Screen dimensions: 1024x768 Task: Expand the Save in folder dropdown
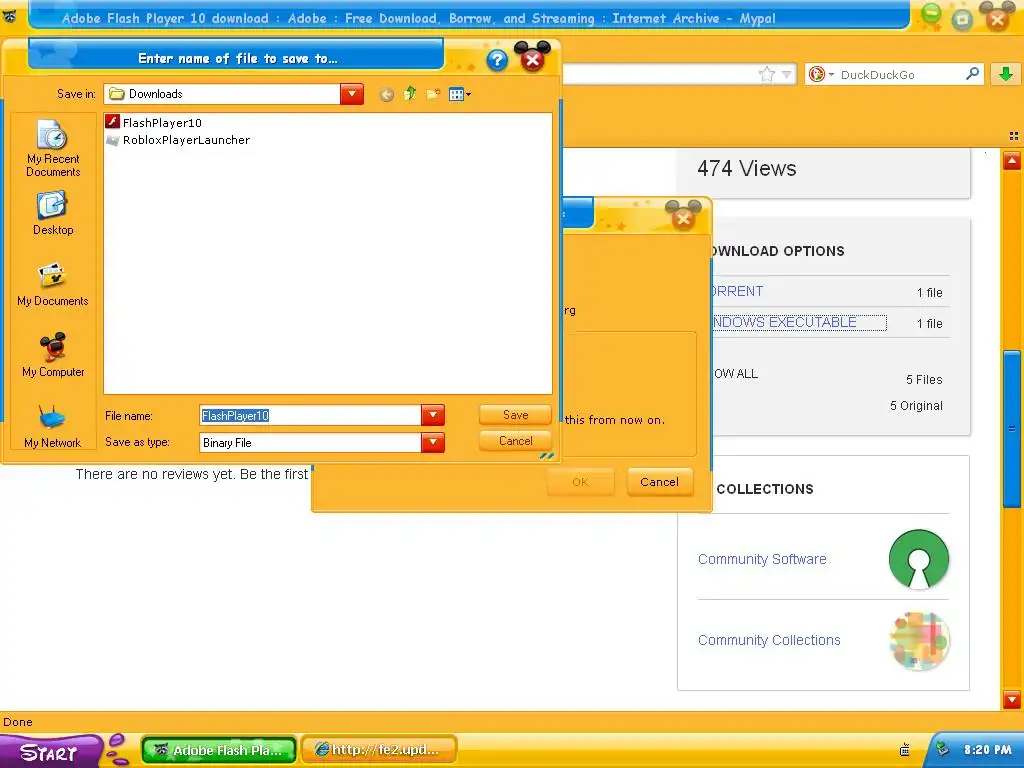[352, 94]
